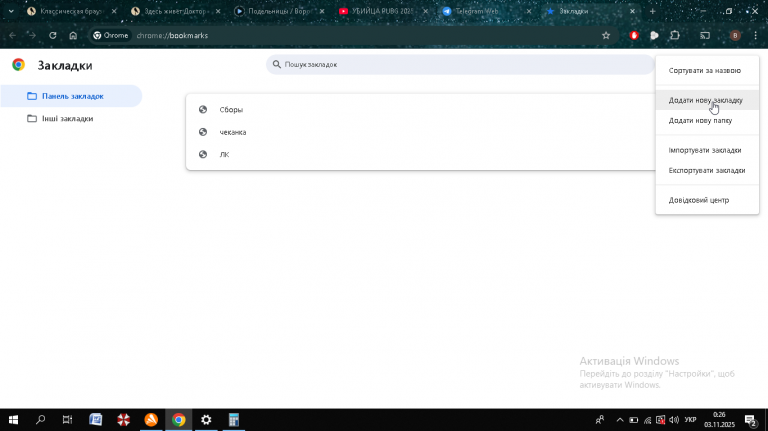Open the media cast icon
Image resolution: width=768 pixels, height=431 pixels.
click(x=705, y=35)
